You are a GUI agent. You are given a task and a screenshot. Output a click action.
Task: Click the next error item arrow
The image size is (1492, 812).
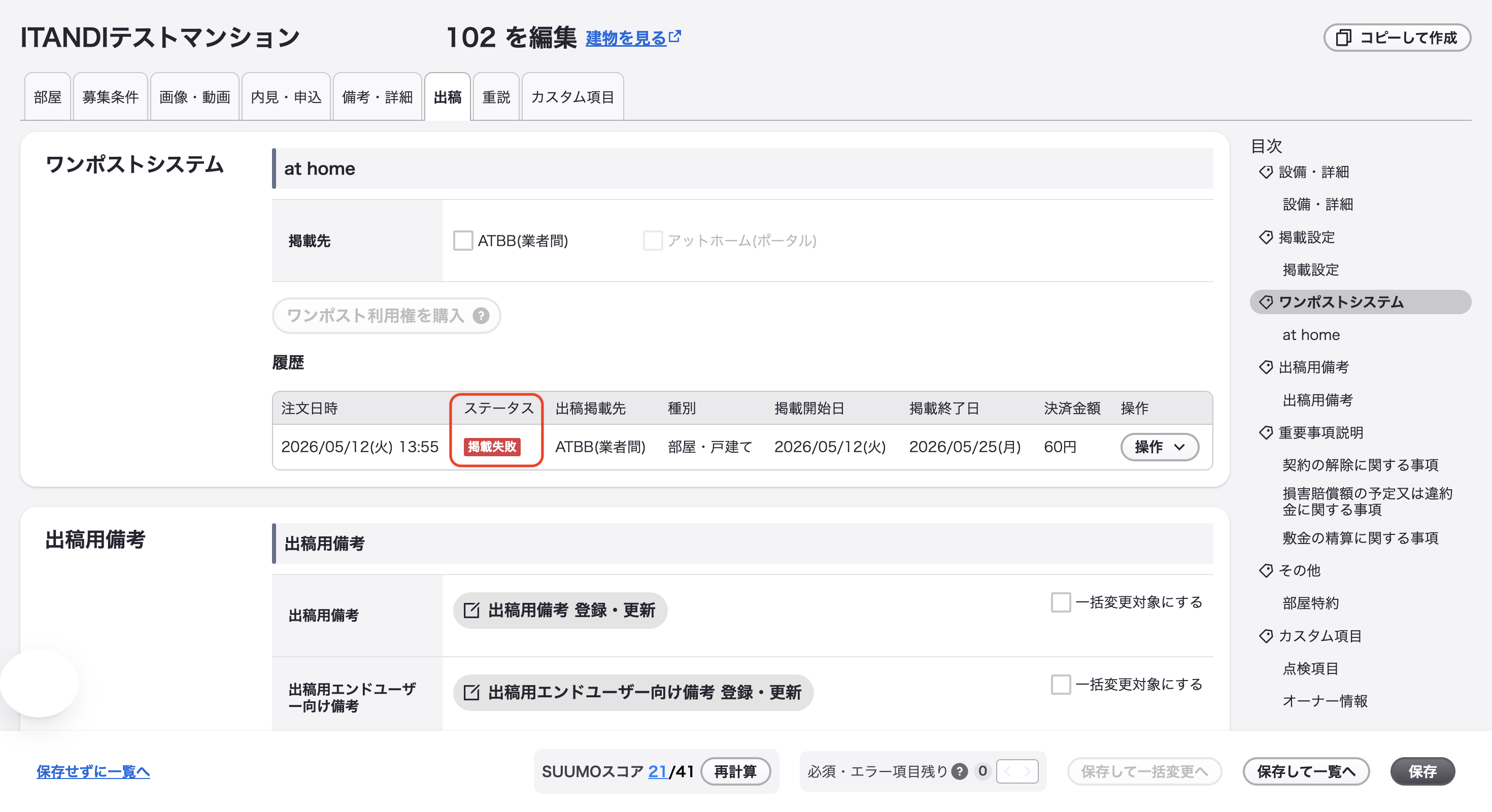click(x=1028, y=772)
